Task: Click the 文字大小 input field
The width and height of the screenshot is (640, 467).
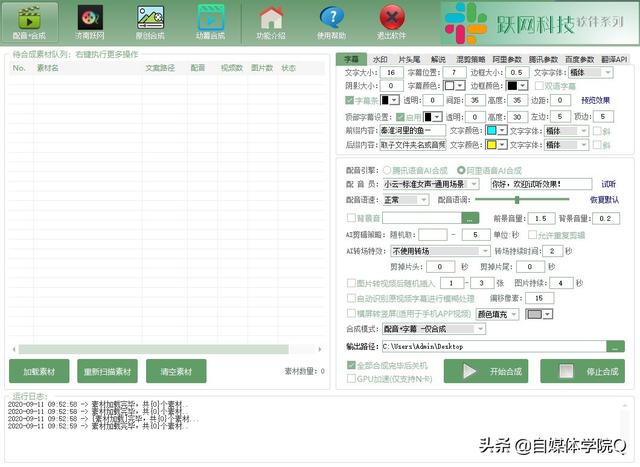Action: pos(392,73)
